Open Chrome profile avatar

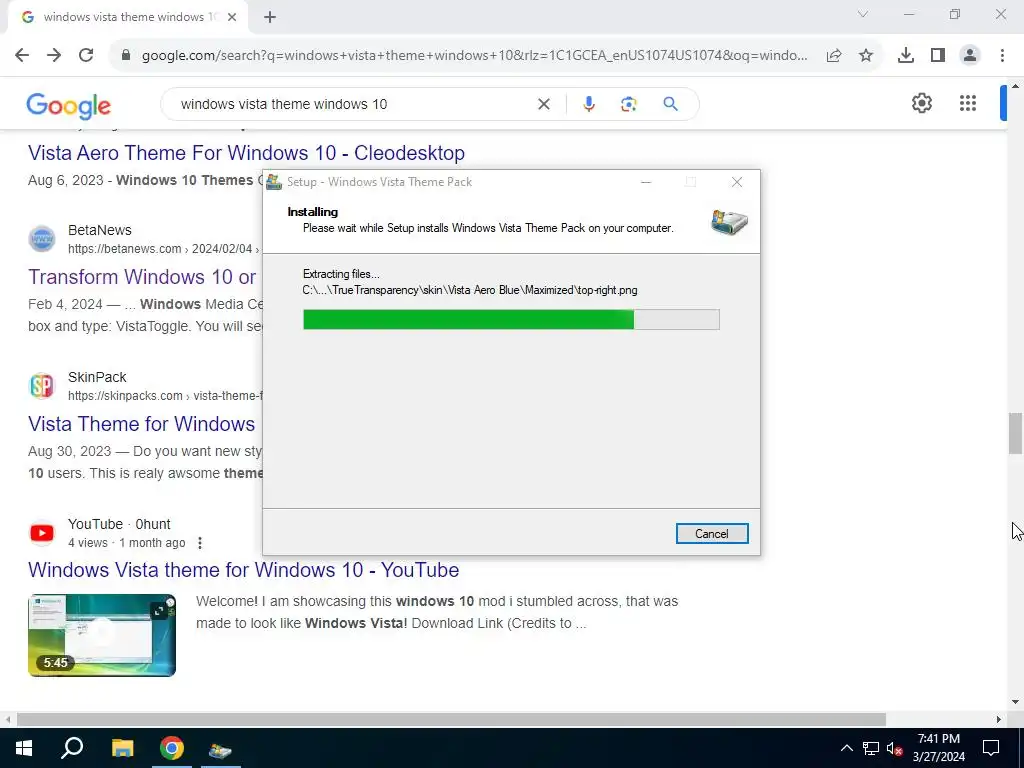coord(970,56)
